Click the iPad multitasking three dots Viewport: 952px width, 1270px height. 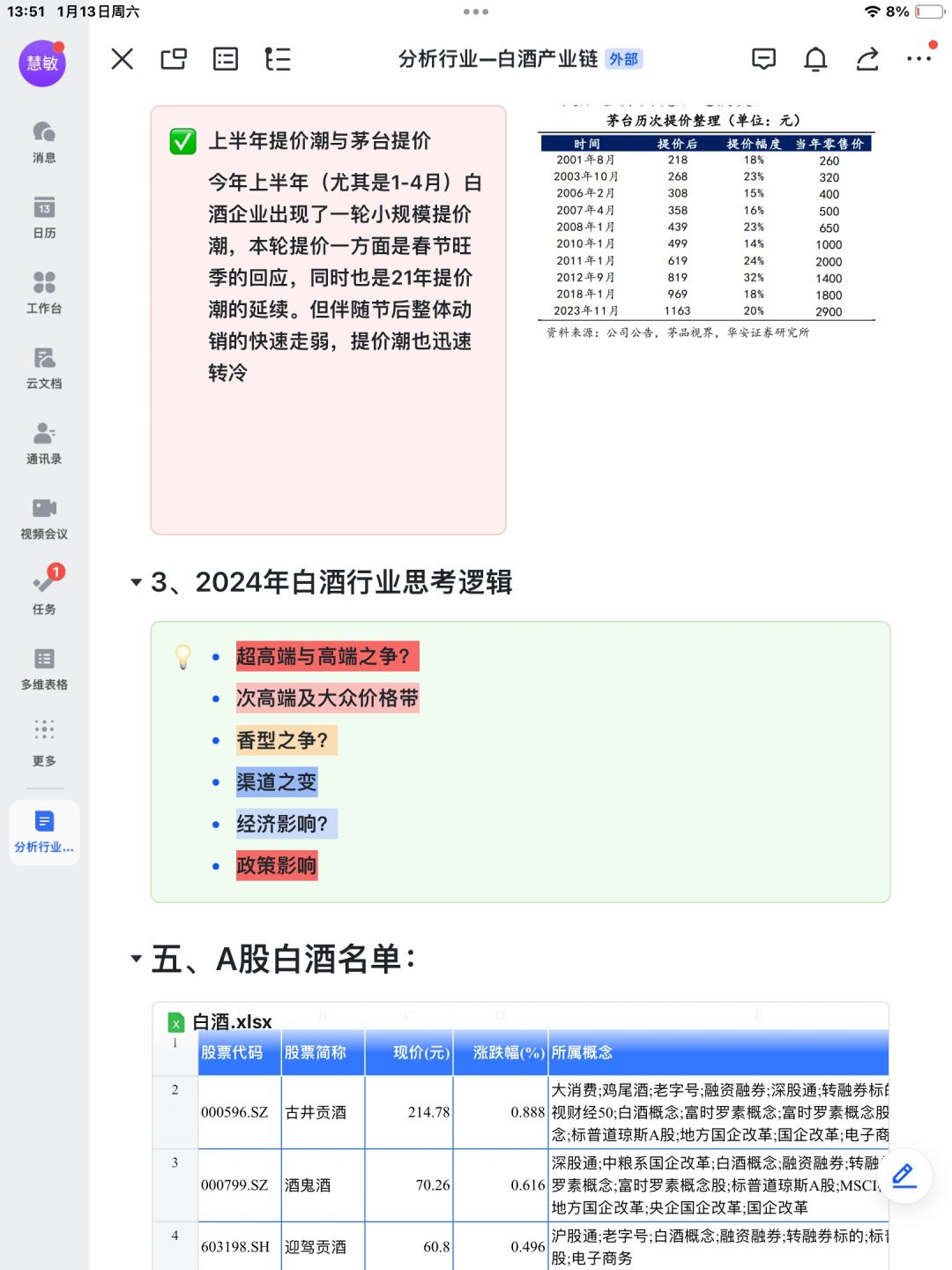(476, 11)
